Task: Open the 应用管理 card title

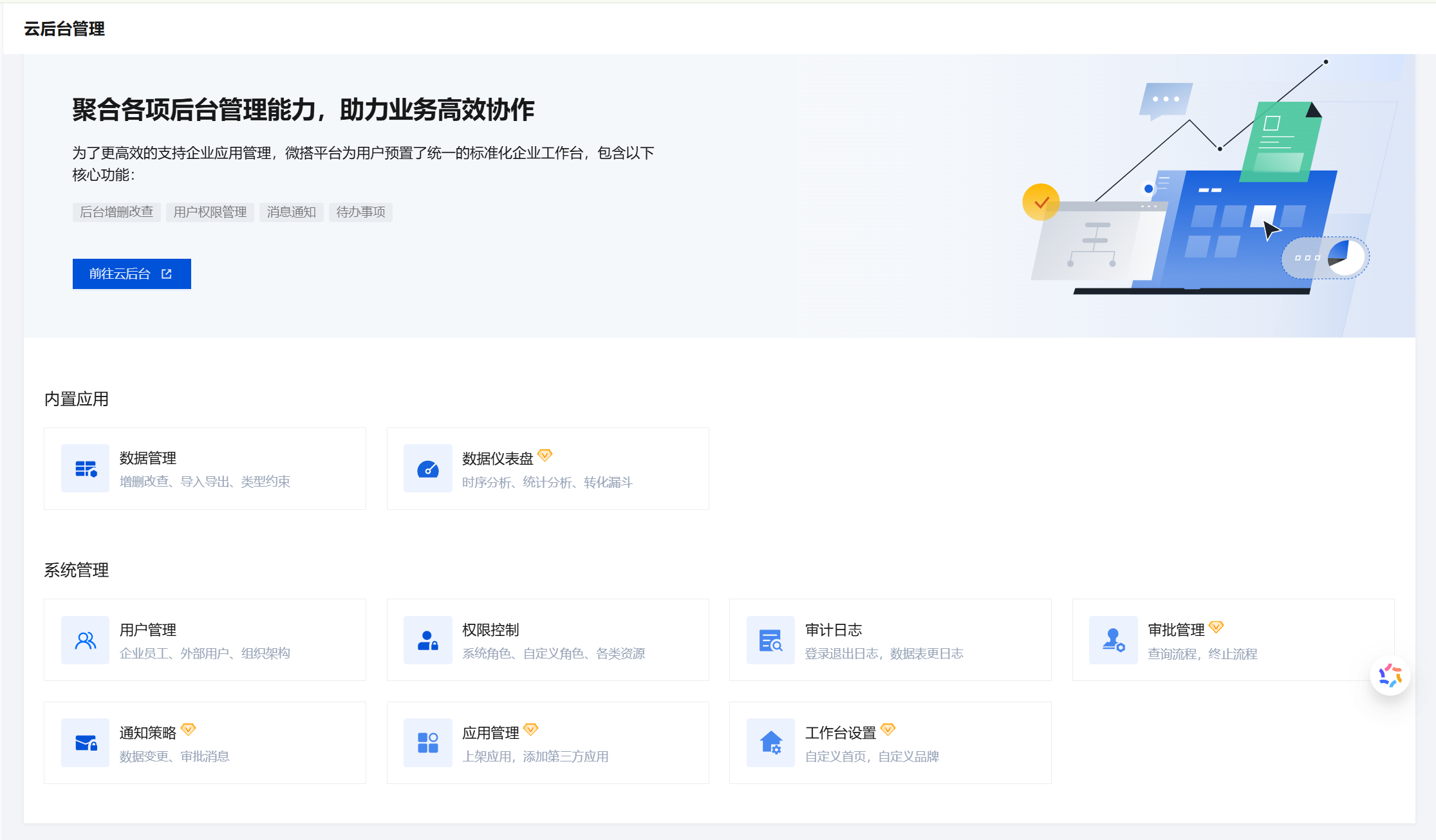Action: click(490, 733)
